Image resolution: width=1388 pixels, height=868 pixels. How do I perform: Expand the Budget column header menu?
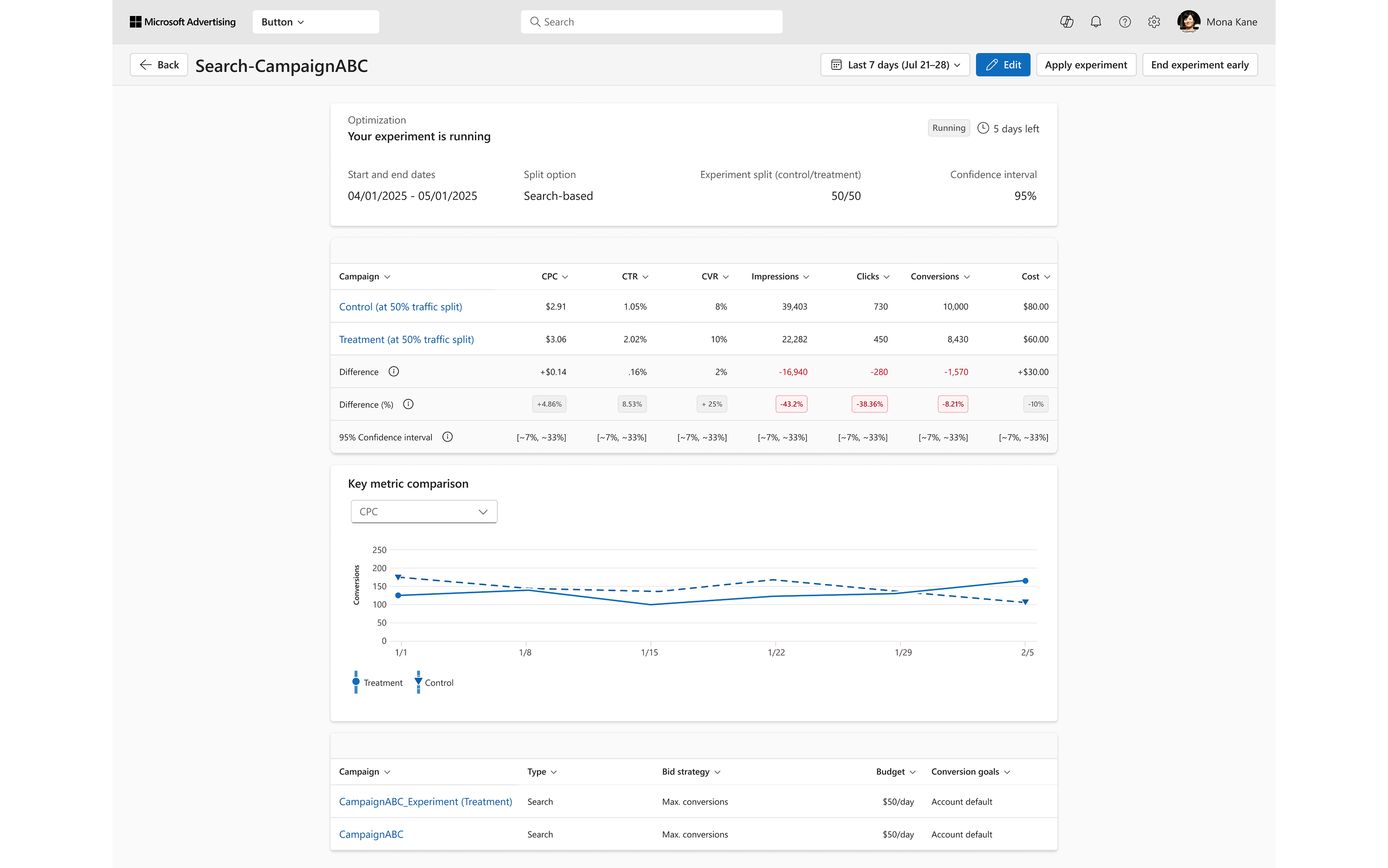912,772
